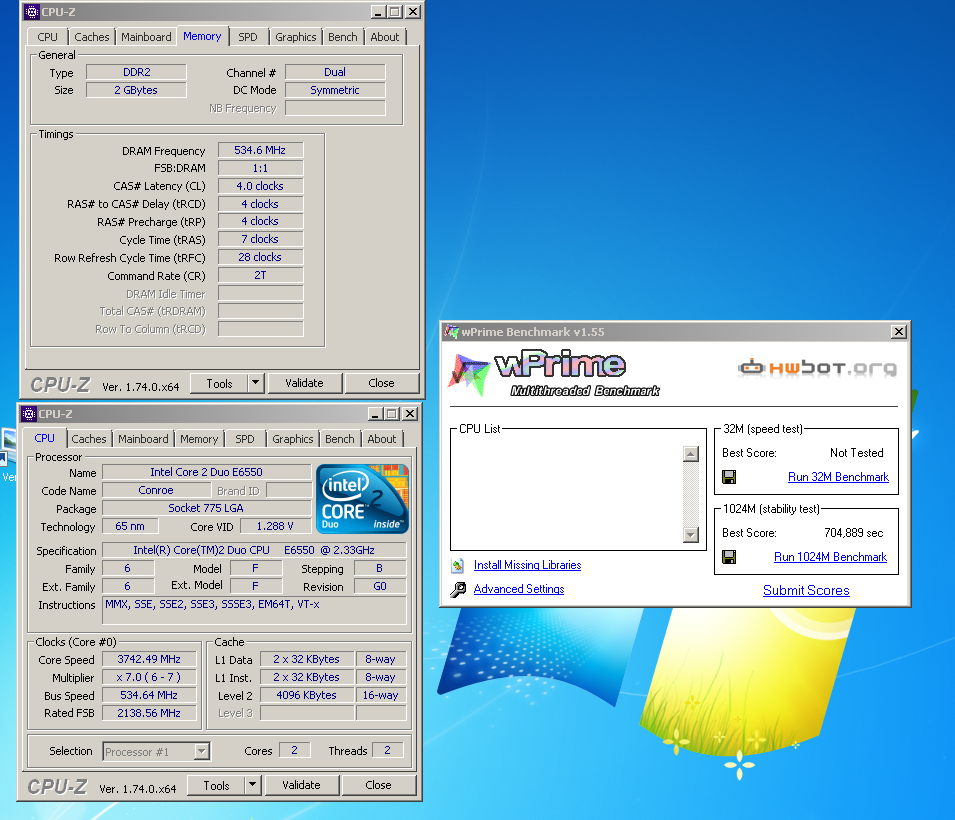
Task: Click the Core Speed 3742.49 MHz value
Action: (149, 659)
